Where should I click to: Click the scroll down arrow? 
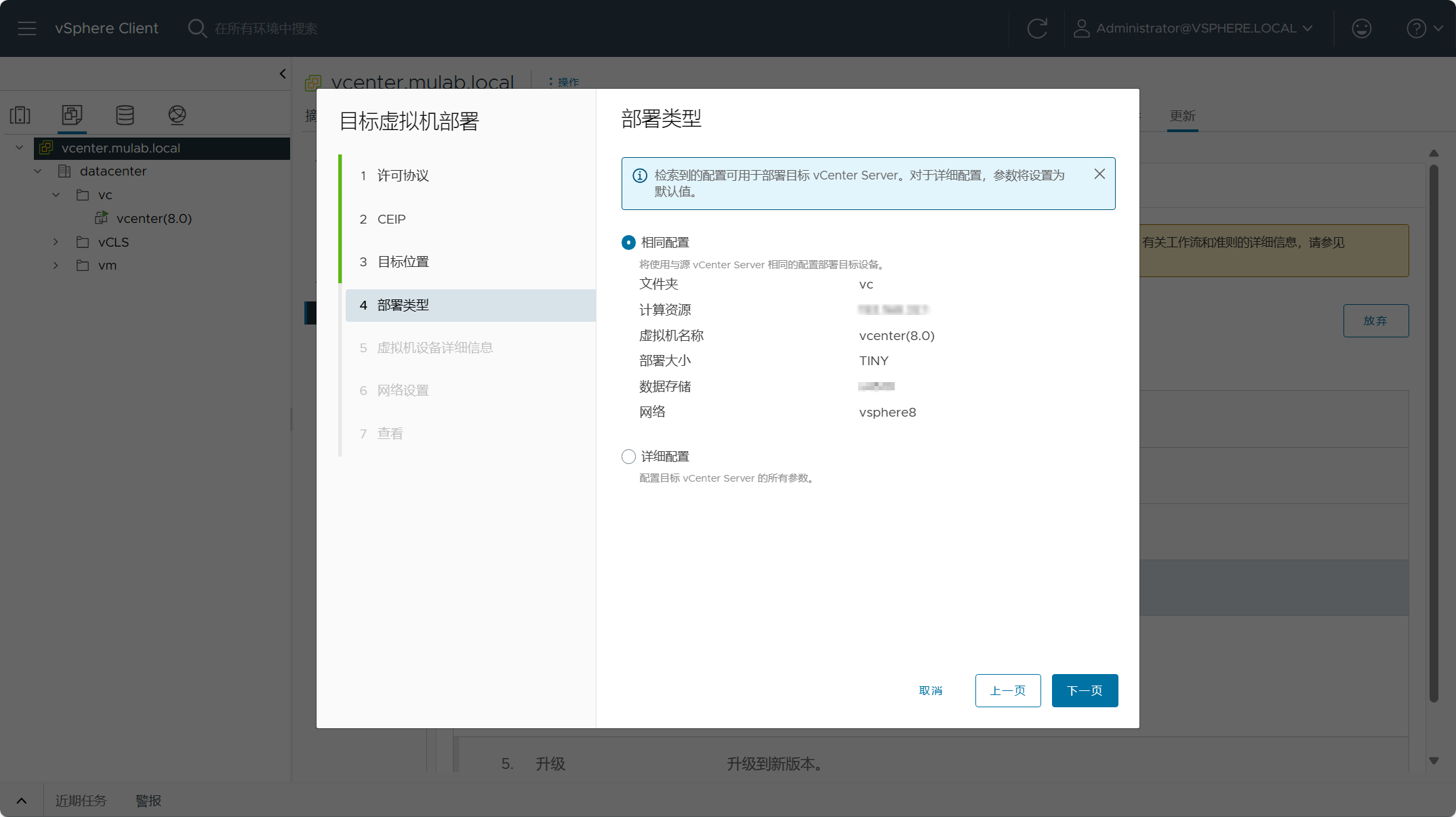point(1434,761)
